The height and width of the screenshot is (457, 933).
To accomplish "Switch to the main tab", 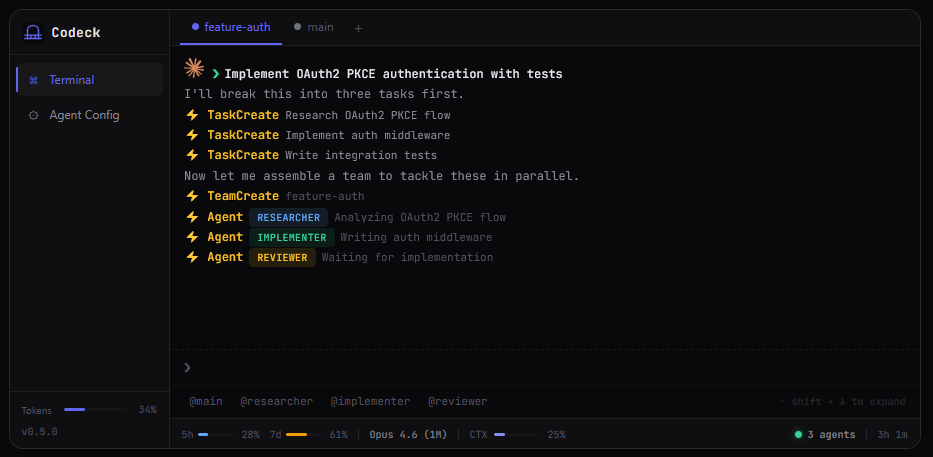I will [x=314, y=27].
